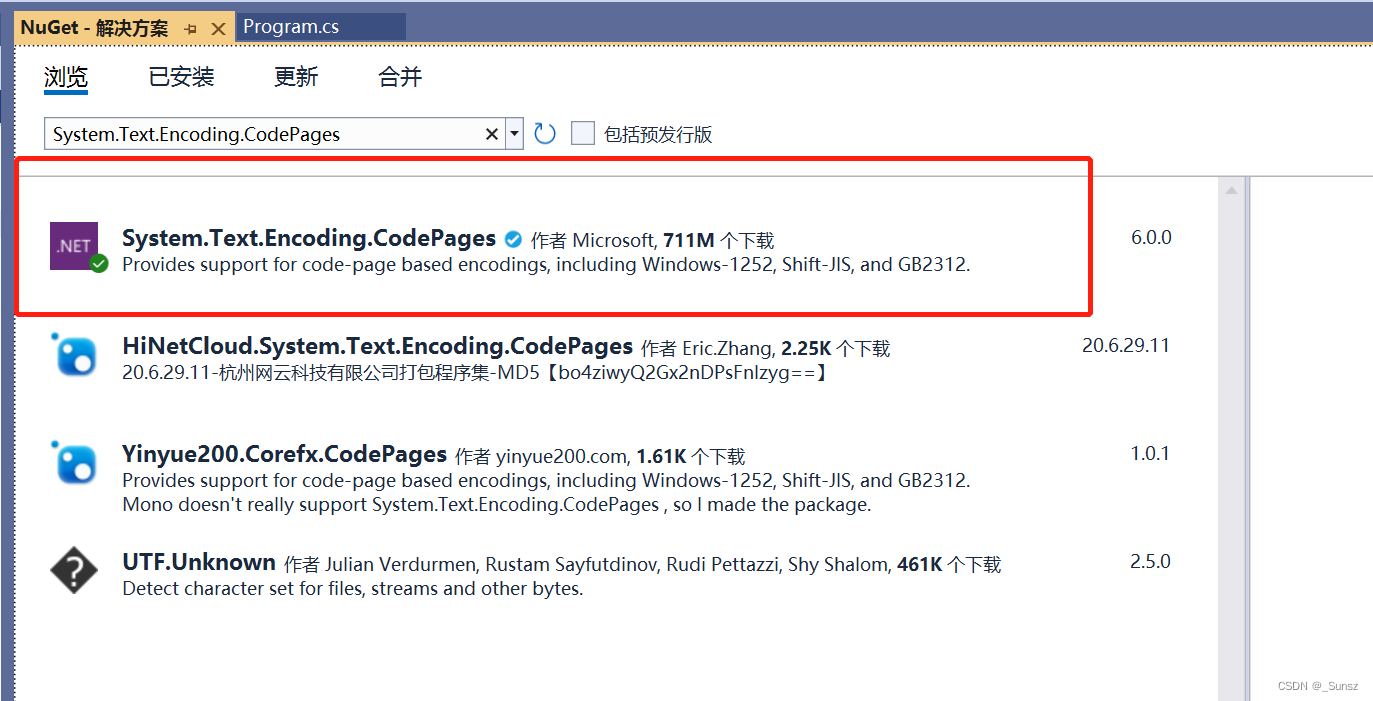Switch to the 已安装 tab

(181, 77)
